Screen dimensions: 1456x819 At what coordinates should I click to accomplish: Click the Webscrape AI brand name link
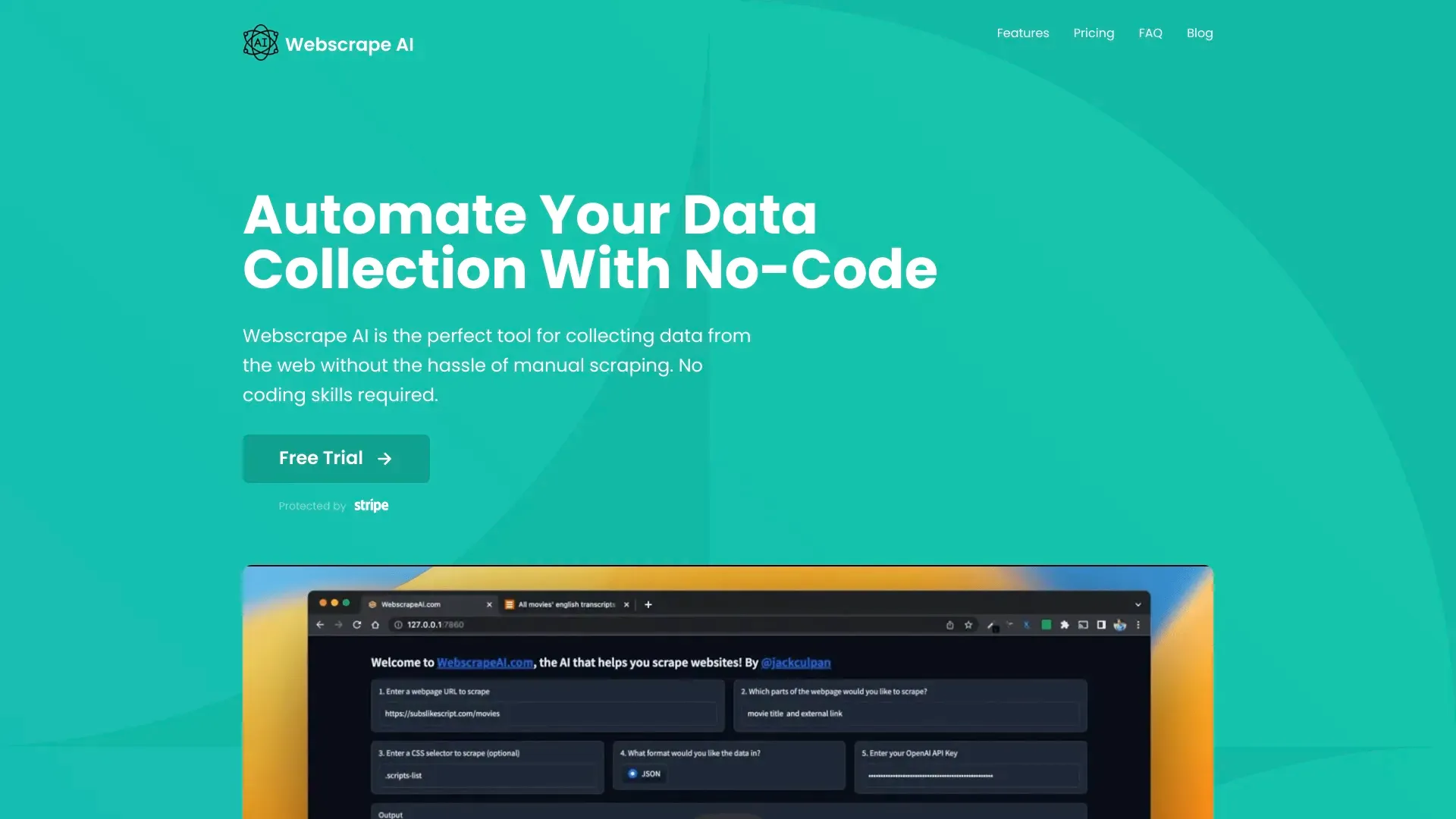tap(350, 45)
